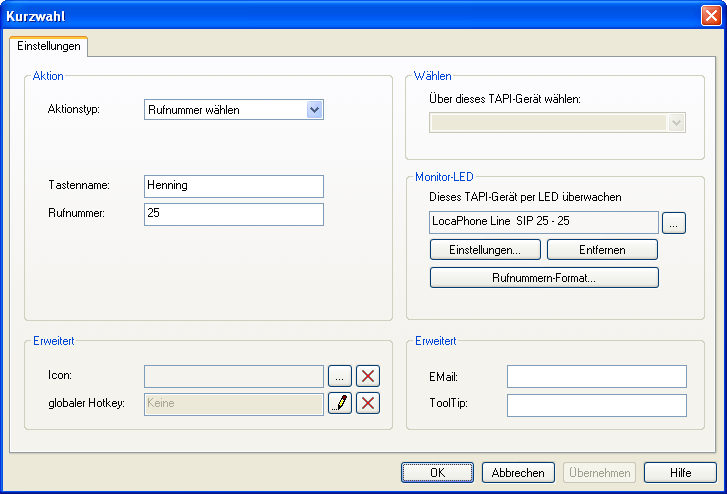The height and width of the screenshot is (494, 727).
Task: Switch to the Einstellungen tab
Action: 49,47
